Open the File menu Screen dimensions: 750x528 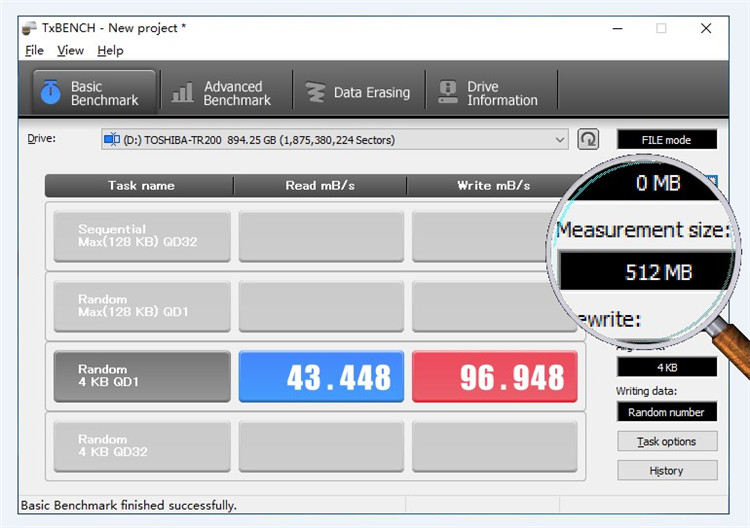[x=34, y=50]
